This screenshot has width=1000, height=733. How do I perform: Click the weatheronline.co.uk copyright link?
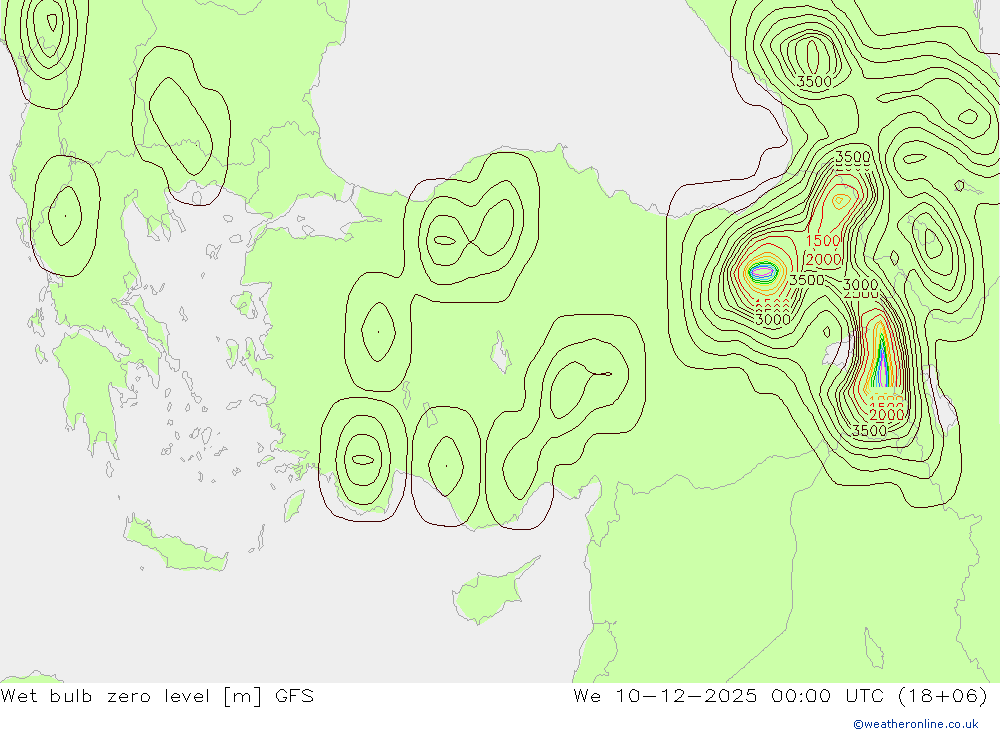tap(916, 724)
